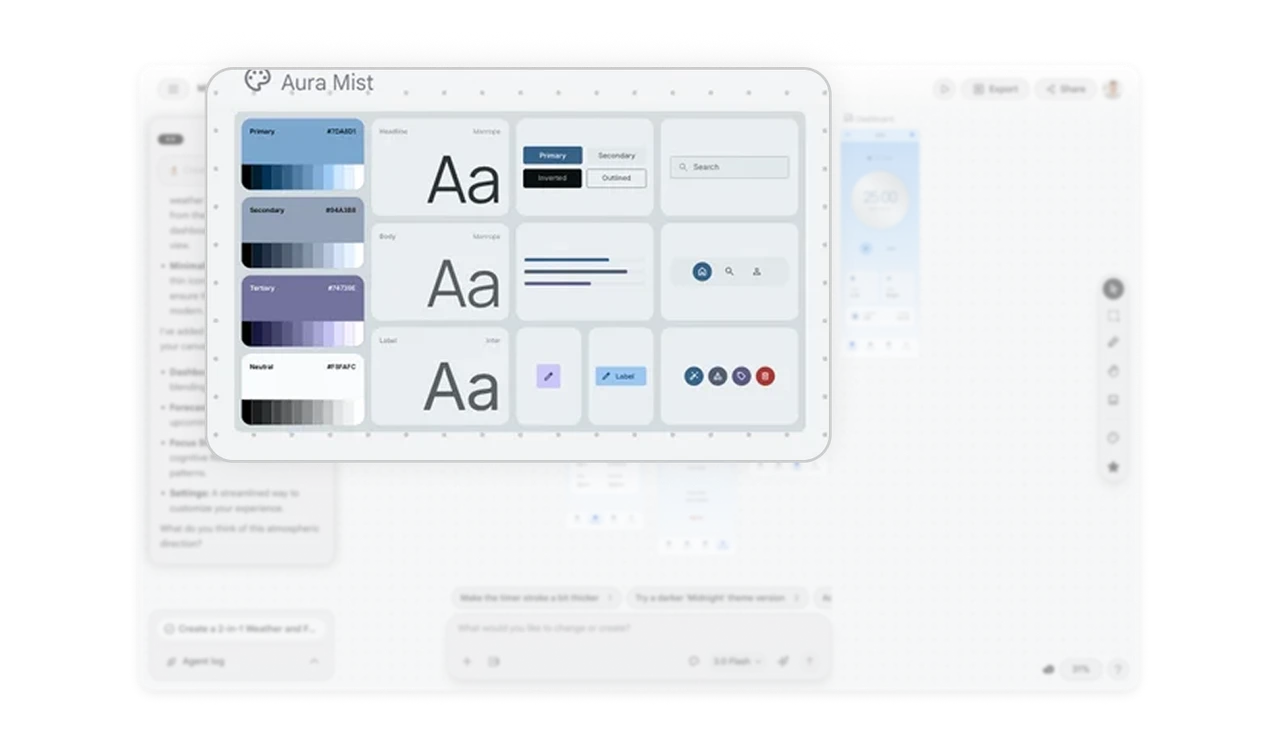Image resolution: width=1280 pixels, height=754 pixels.
Task: Click the red trash round icon
Action: 765,376
